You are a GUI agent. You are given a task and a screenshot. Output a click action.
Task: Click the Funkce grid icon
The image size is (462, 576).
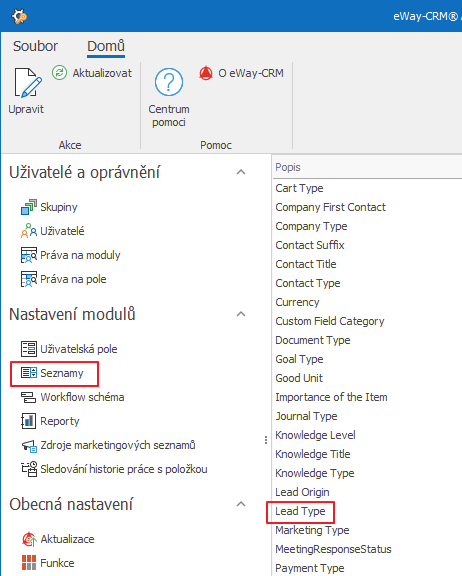coord(29,563)
